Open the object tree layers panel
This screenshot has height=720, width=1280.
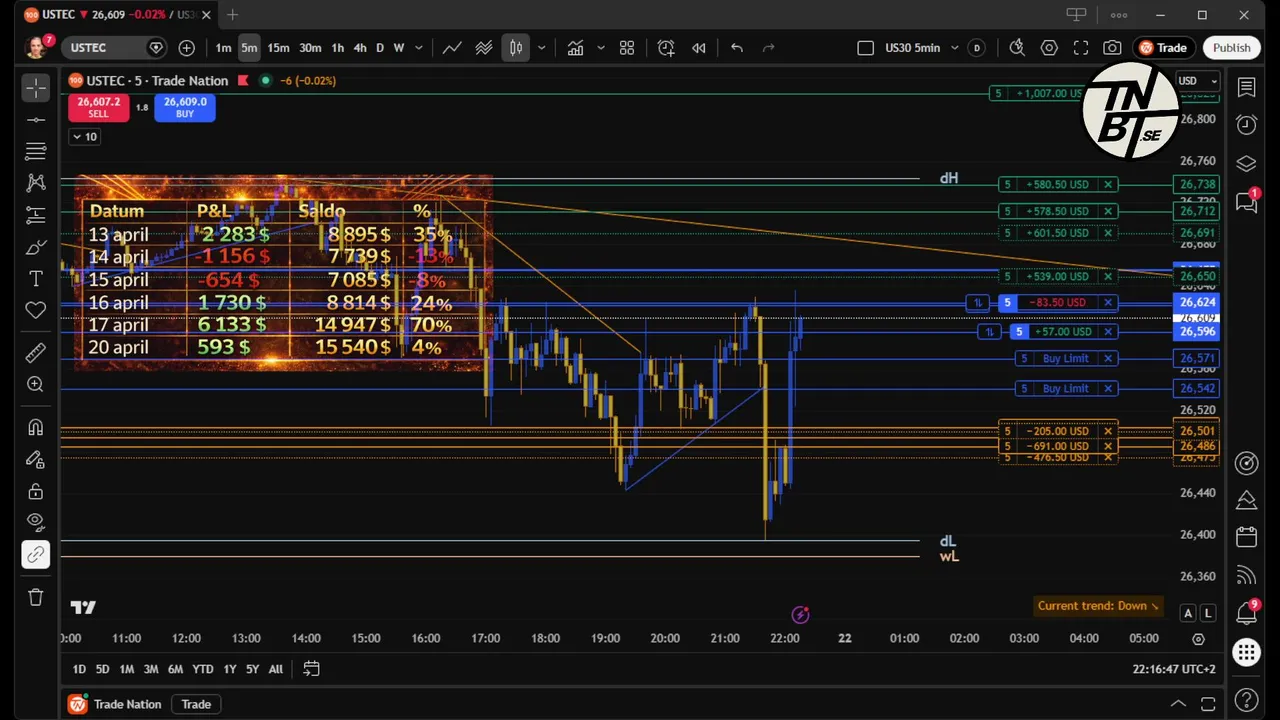pos(1246,163)
